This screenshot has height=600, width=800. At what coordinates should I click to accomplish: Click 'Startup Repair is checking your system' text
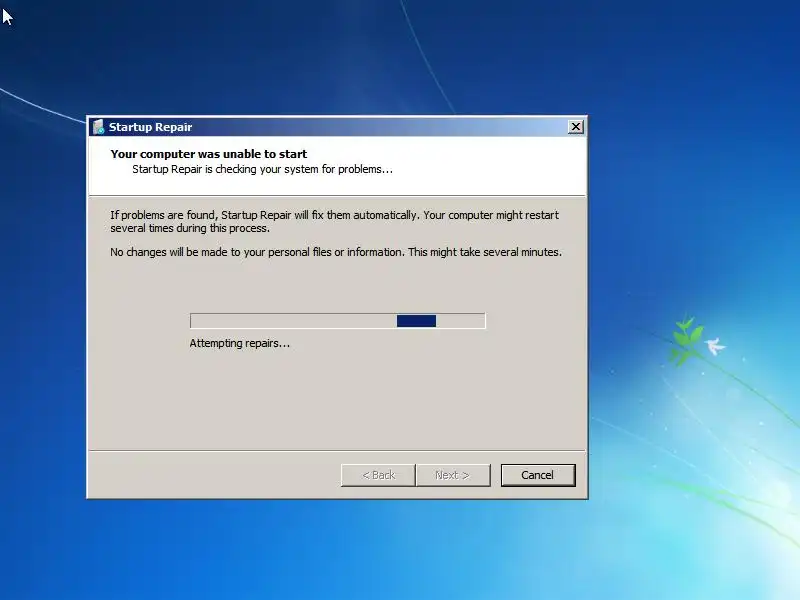pos(262,169)
